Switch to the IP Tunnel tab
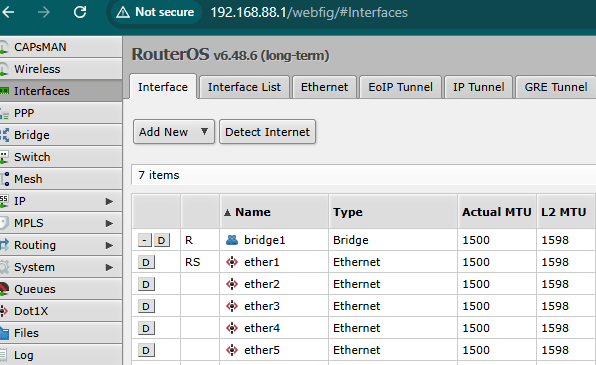Screen dimensions: 596x365 479,87
